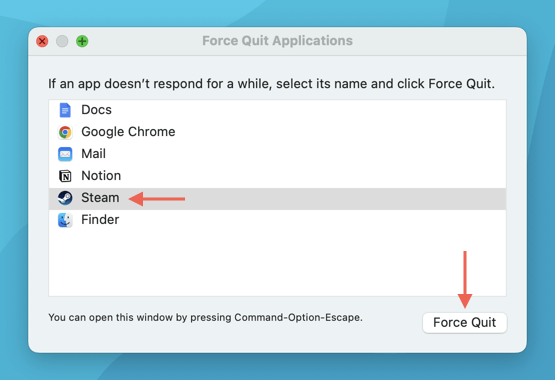555x380 pixels.
Task: Click empty area below Finder in list
Action: point(277,263)
